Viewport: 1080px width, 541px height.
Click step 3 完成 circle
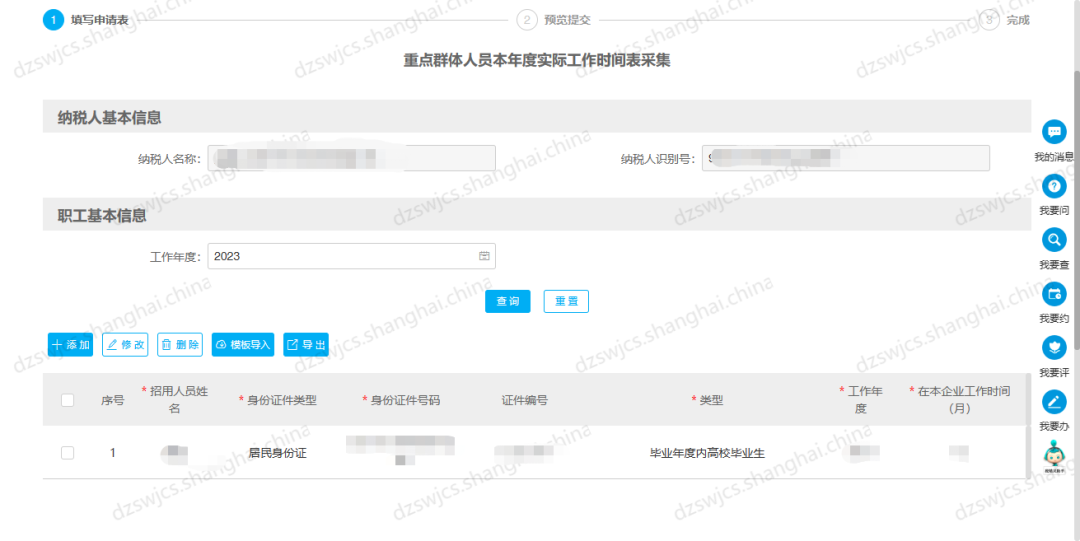coord(990,20)
